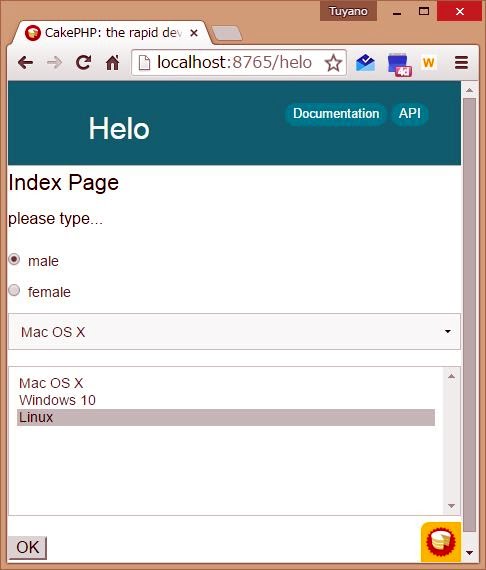Open the blue calendar extension icon
Viewport: 486px width, 570px height.
tap(399, 65)
